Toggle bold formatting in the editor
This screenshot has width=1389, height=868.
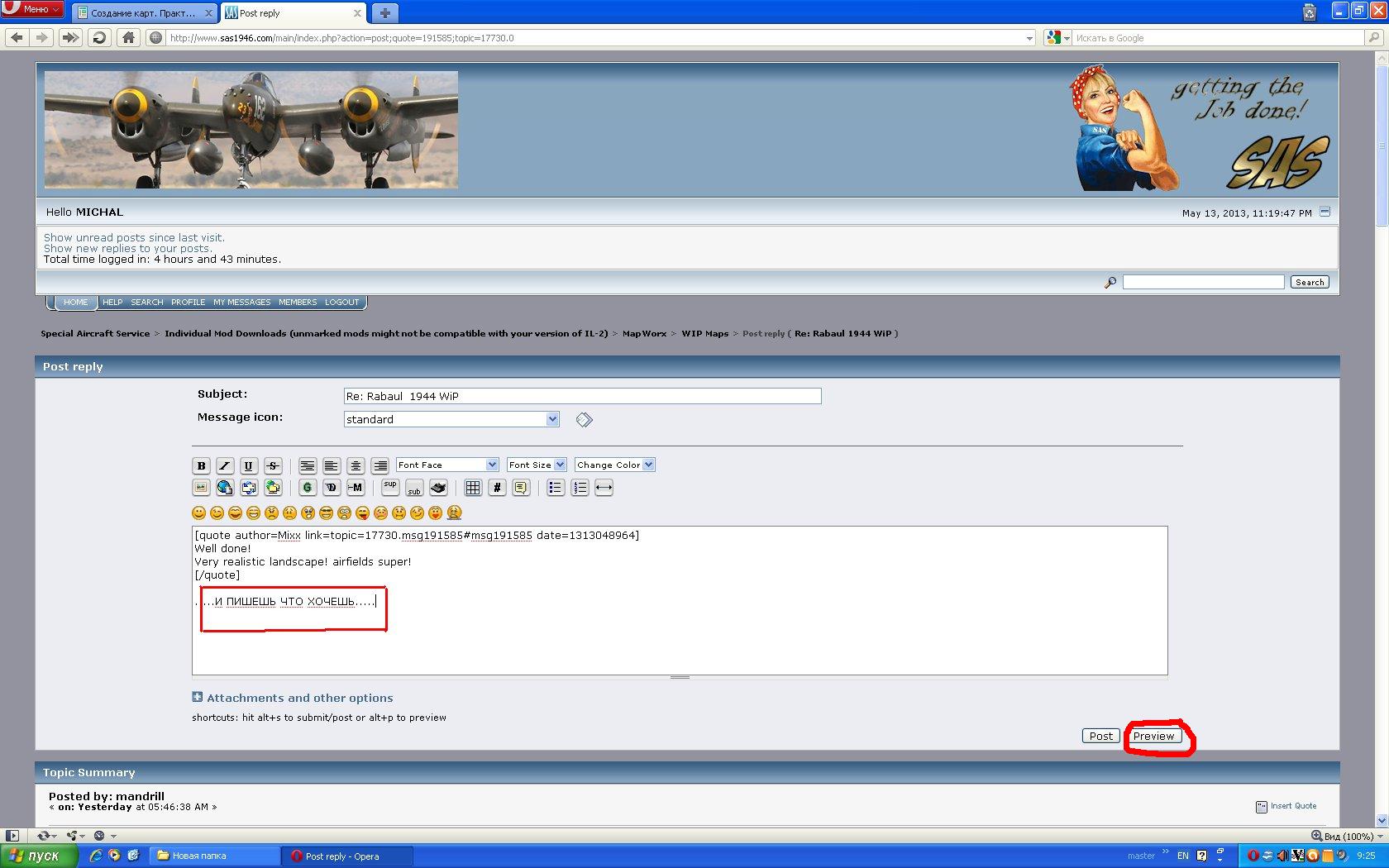201,465
